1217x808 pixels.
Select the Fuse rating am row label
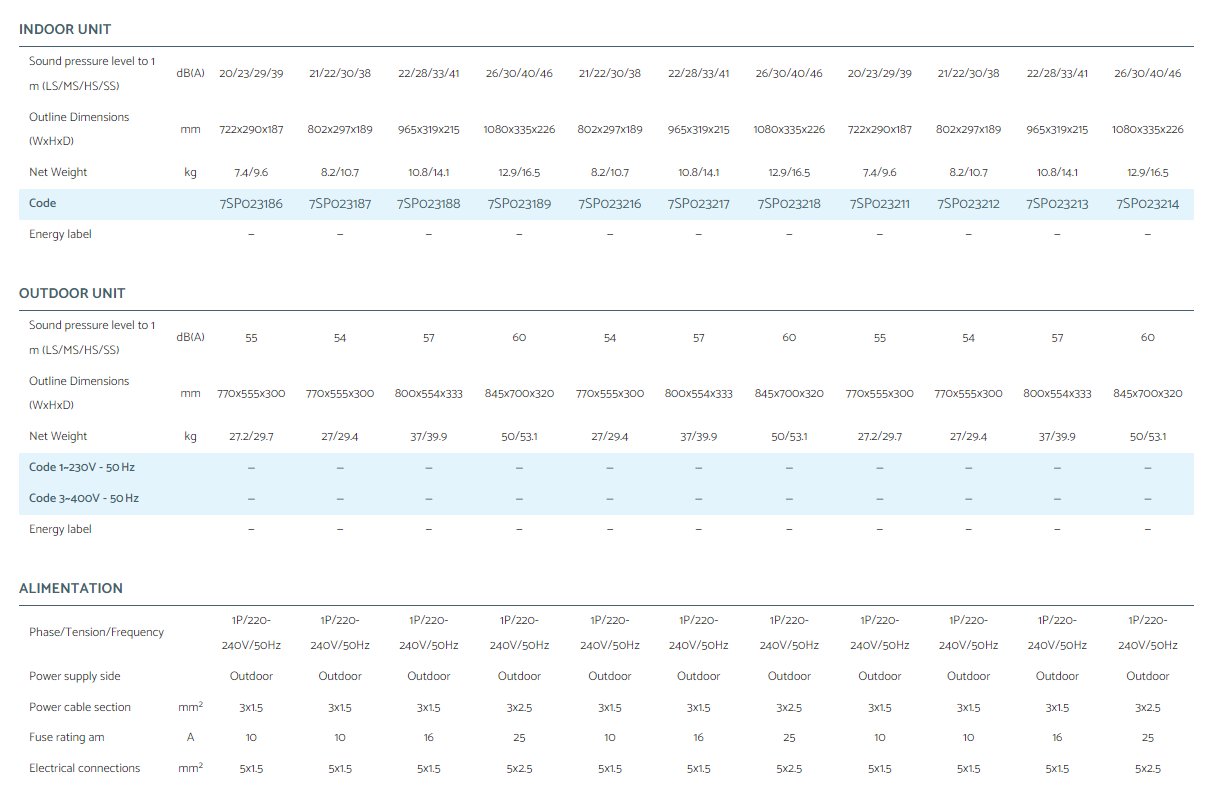(67, 737)
